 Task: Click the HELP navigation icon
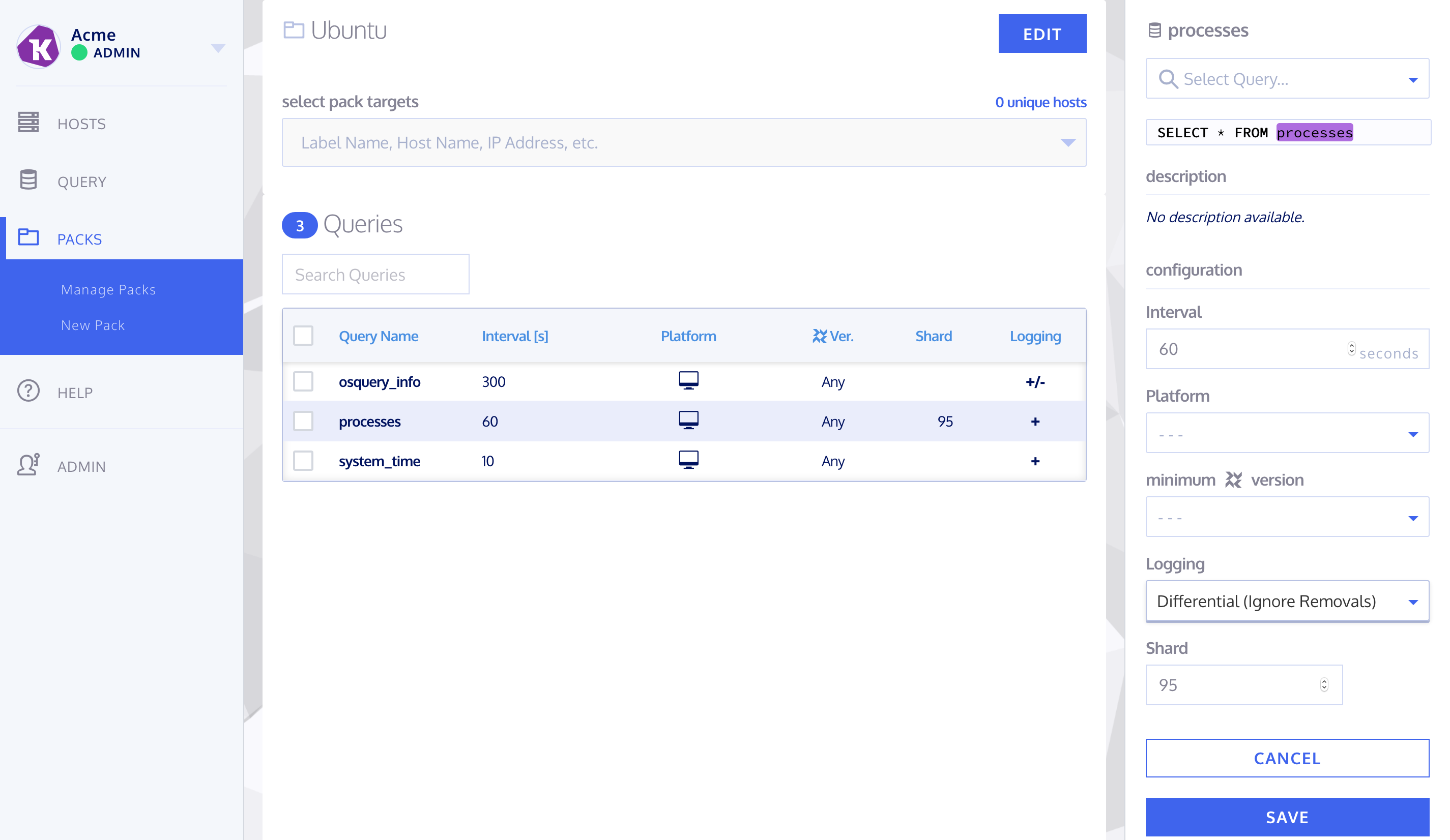[x=28, y=392]
